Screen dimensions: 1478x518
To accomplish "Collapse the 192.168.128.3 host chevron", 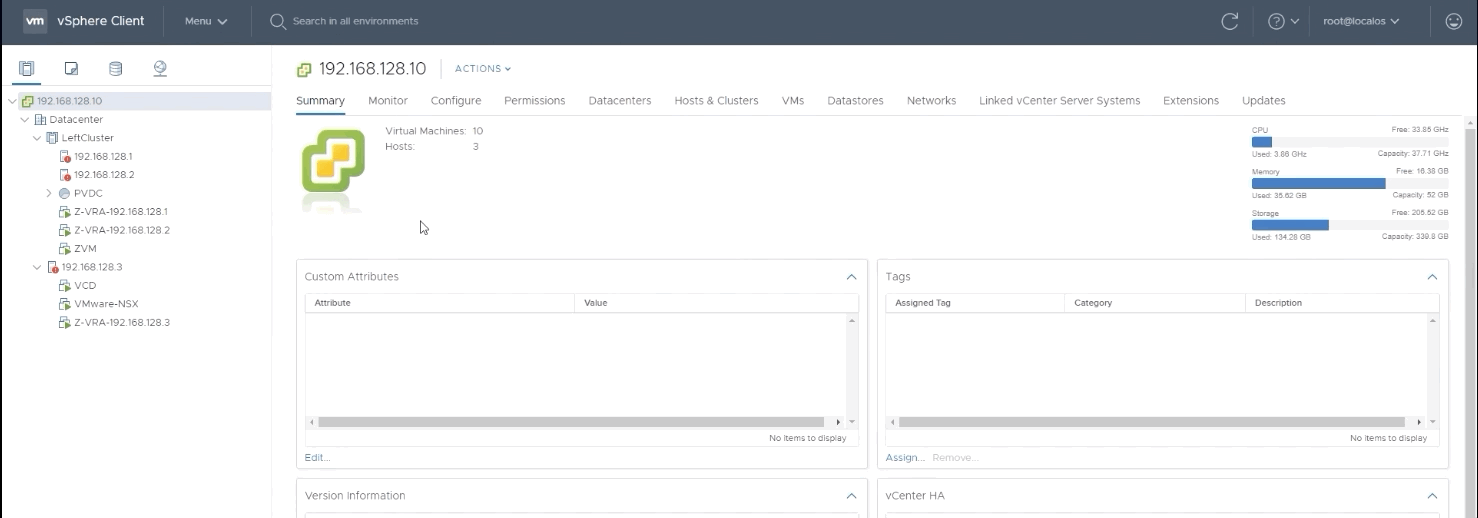I will 37,267.
